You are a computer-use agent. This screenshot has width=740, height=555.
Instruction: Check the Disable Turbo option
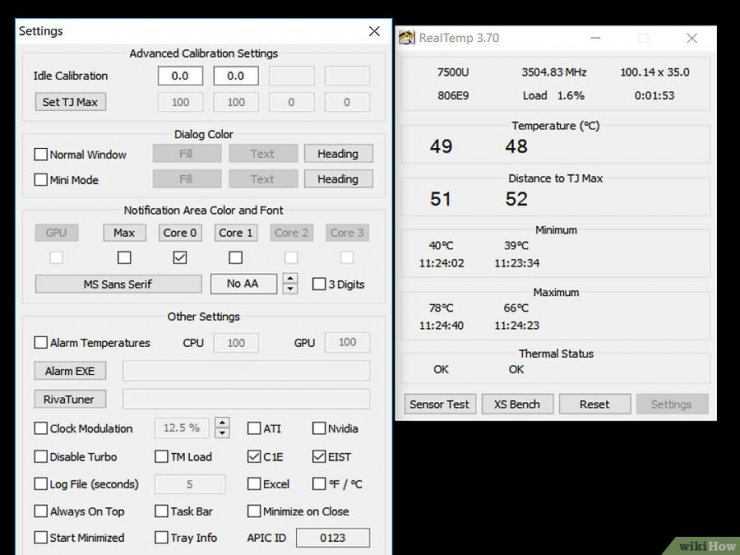point(41,456)
